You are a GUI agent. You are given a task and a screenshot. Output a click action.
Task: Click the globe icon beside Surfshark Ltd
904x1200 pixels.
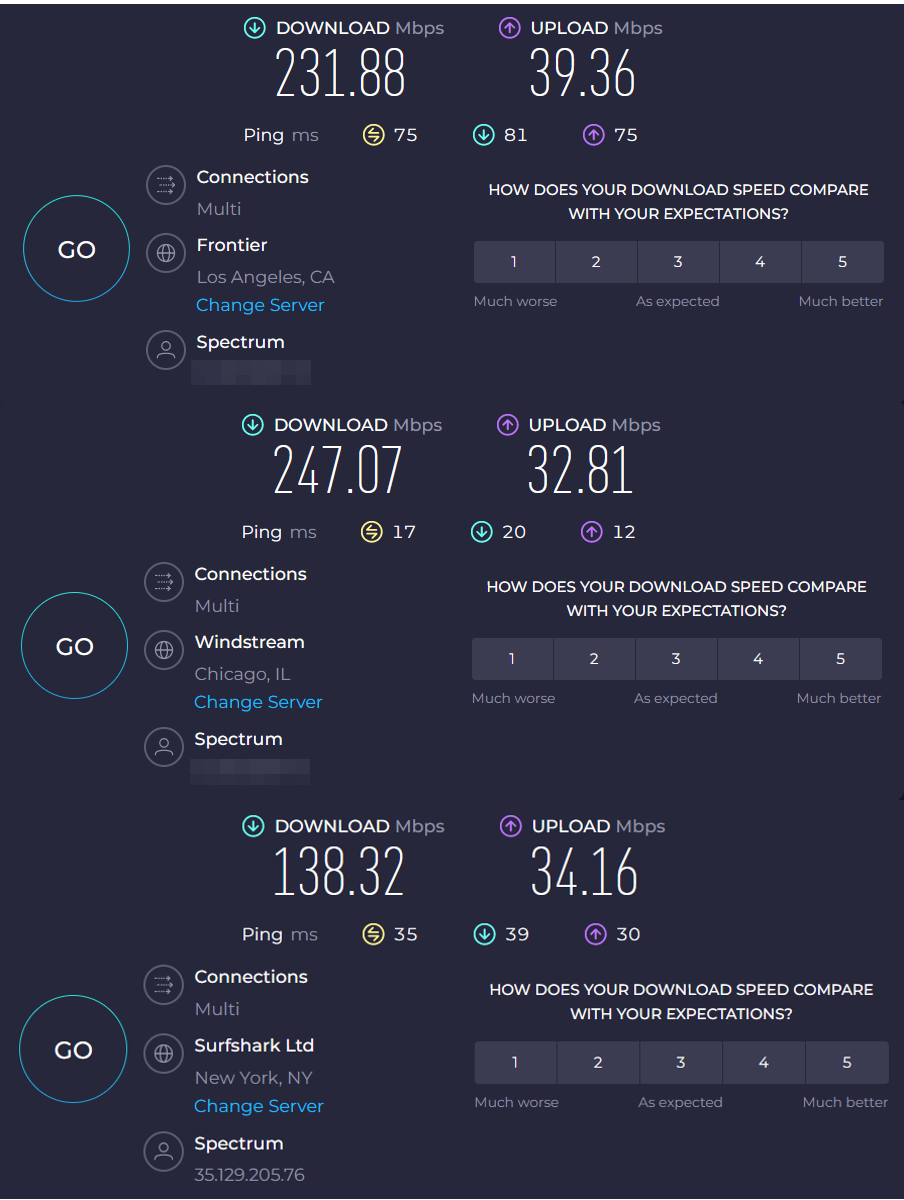164,1053
